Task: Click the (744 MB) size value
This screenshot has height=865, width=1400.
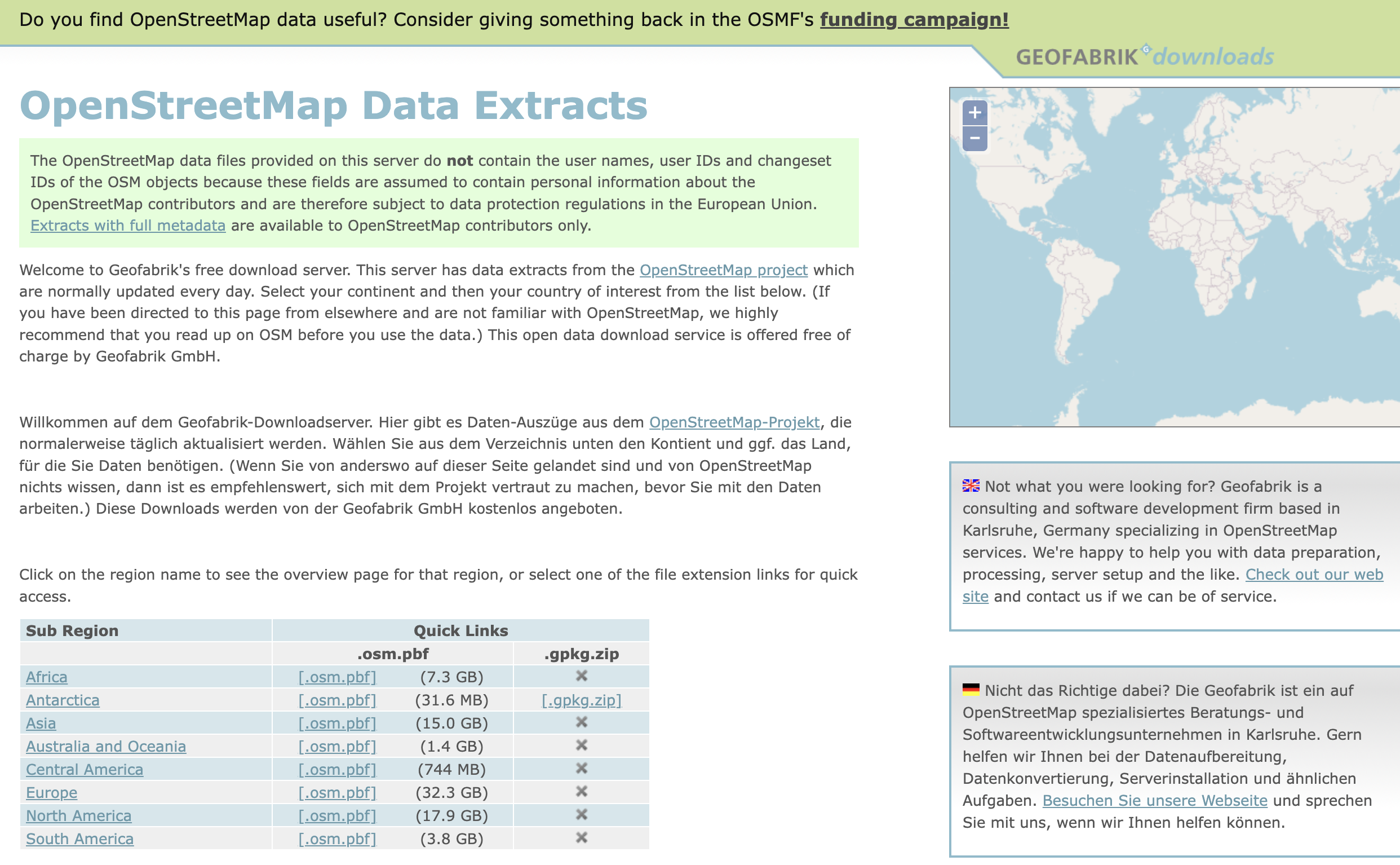Action: (451, 770)
